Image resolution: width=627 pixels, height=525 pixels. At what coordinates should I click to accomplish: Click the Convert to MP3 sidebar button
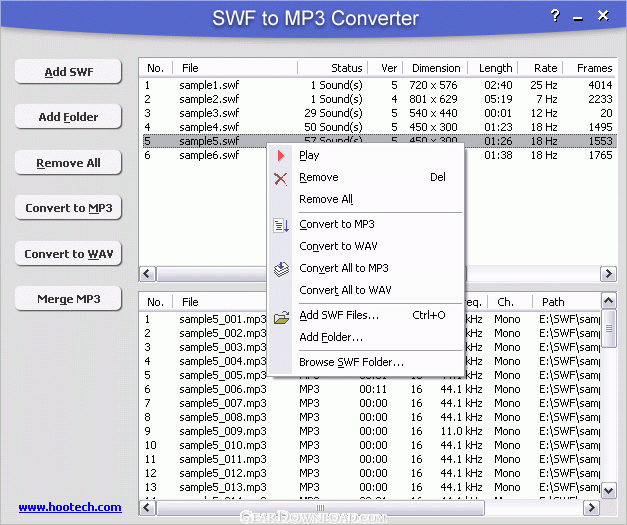pos(68,208)
